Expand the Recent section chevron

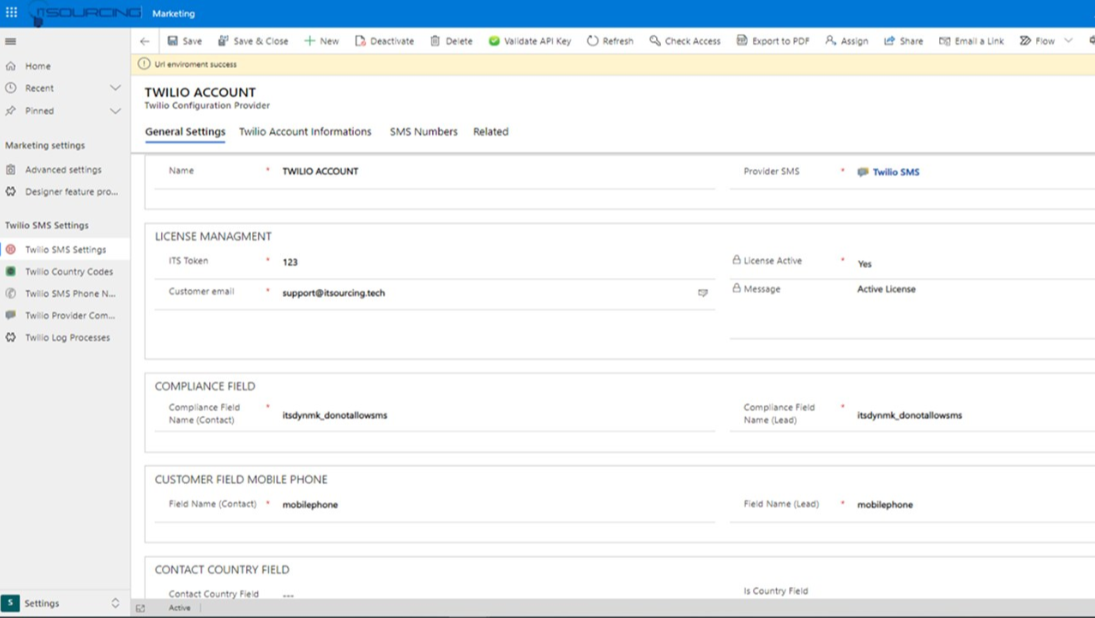tap(115, 88)
